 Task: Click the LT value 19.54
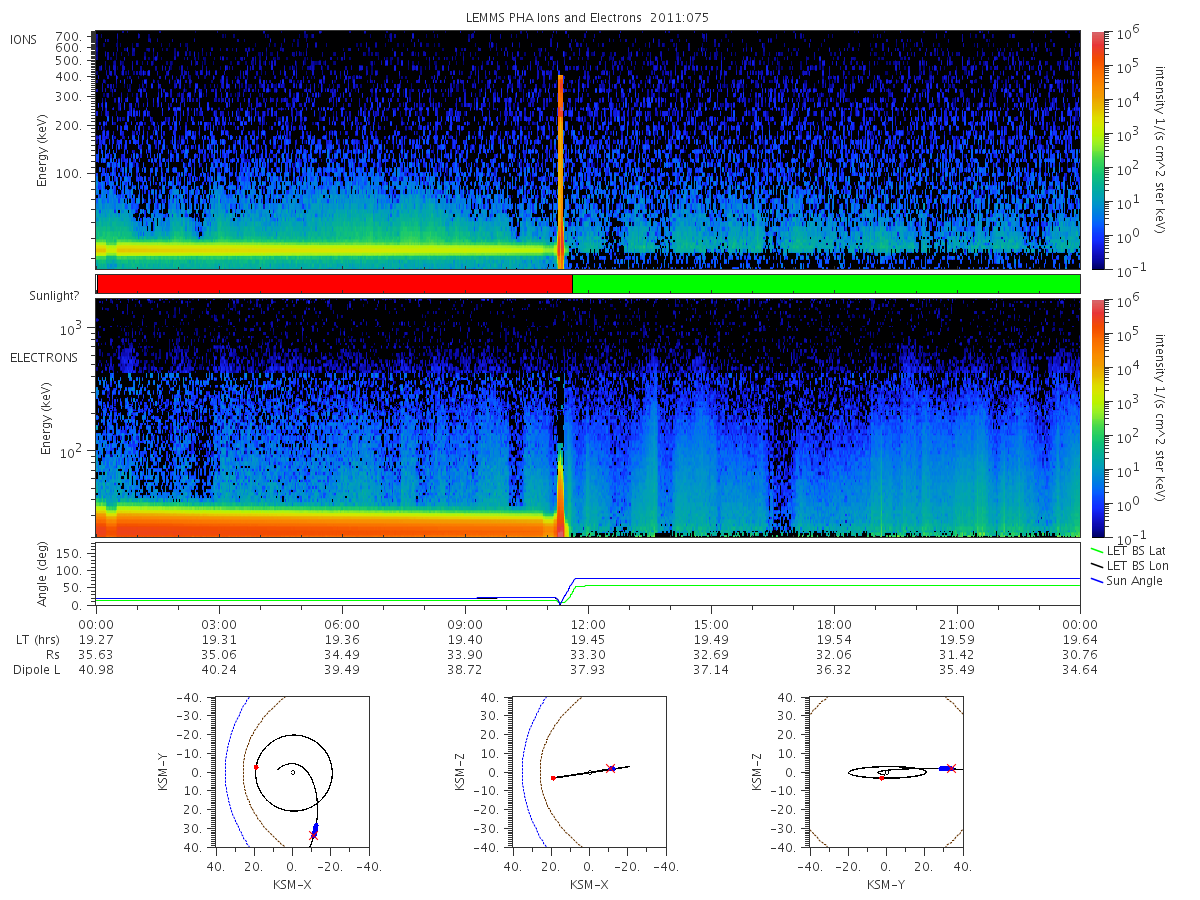834,640
